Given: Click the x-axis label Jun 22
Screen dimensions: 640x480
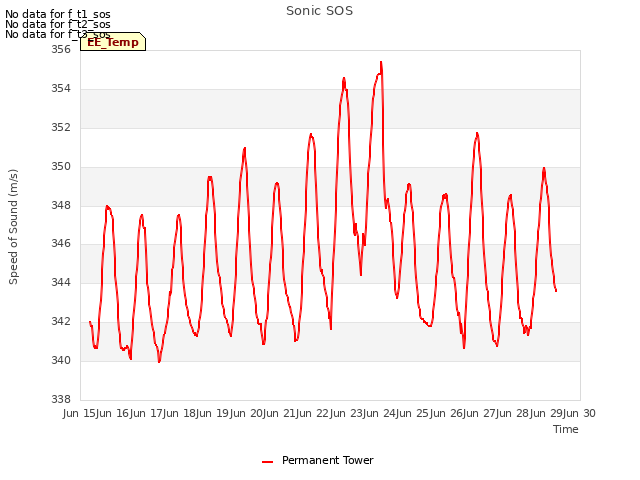Looking at the screenshot, I should tap(313, 413).
